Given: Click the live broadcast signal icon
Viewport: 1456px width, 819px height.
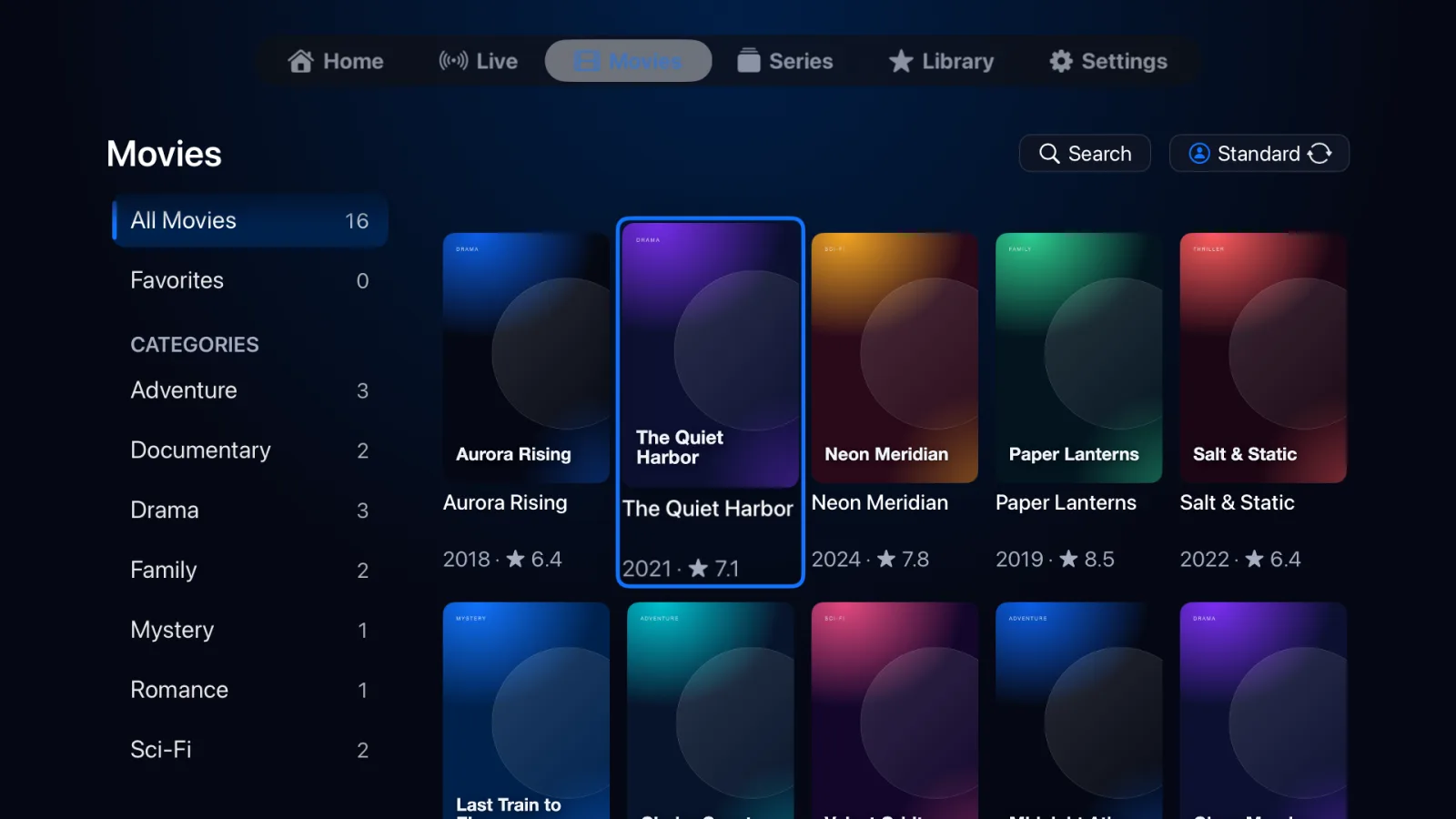Looking at the screenshot, I should point(453,61).
